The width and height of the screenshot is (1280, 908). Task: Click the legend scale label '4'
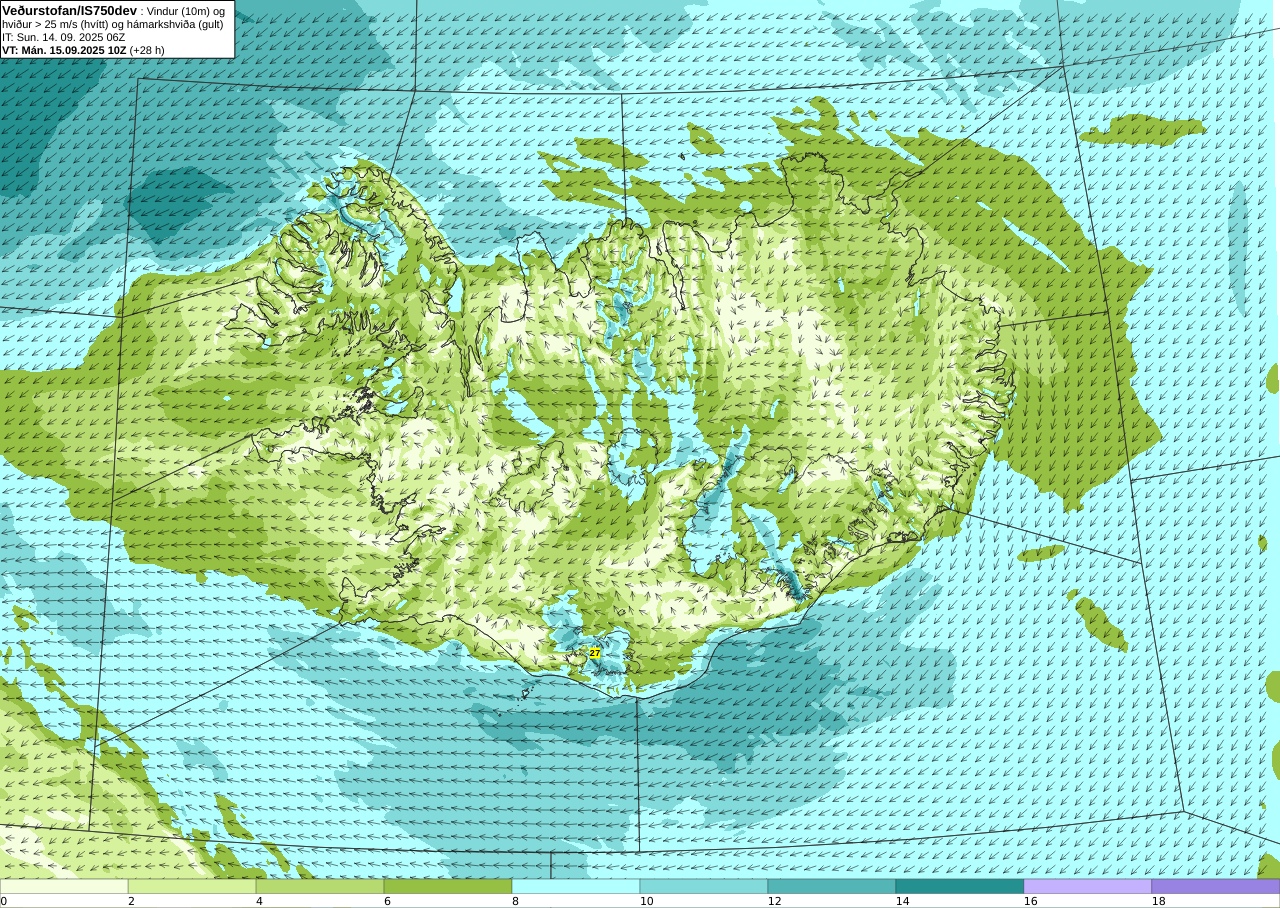[x=259, y=901]
